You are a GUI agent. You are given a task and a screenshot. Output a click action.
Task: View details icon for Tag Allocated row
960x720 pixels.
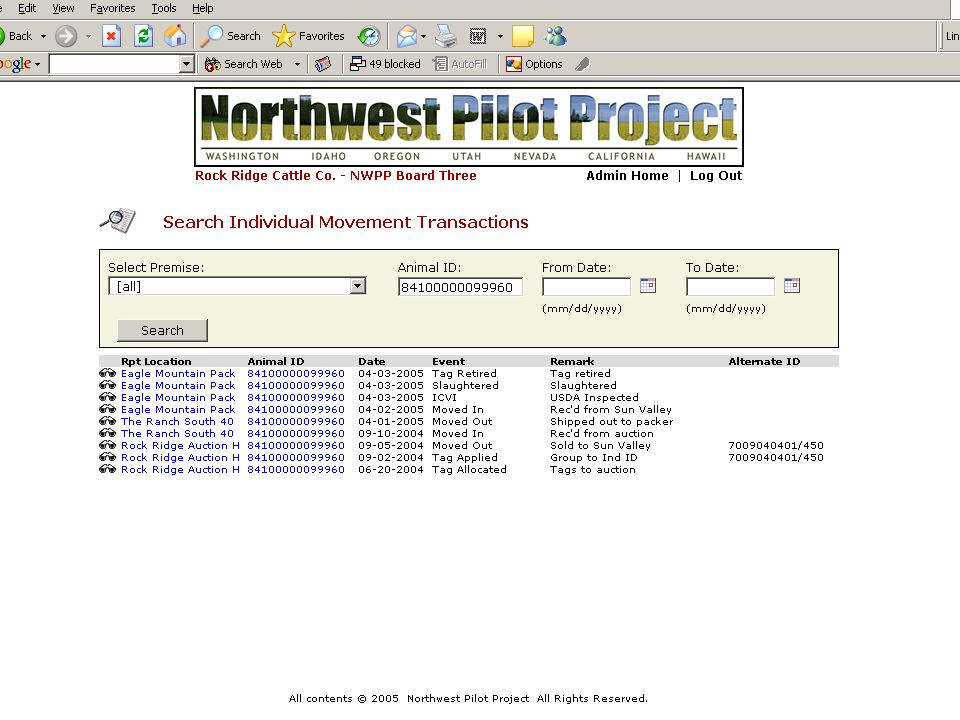tap(108, 469)
